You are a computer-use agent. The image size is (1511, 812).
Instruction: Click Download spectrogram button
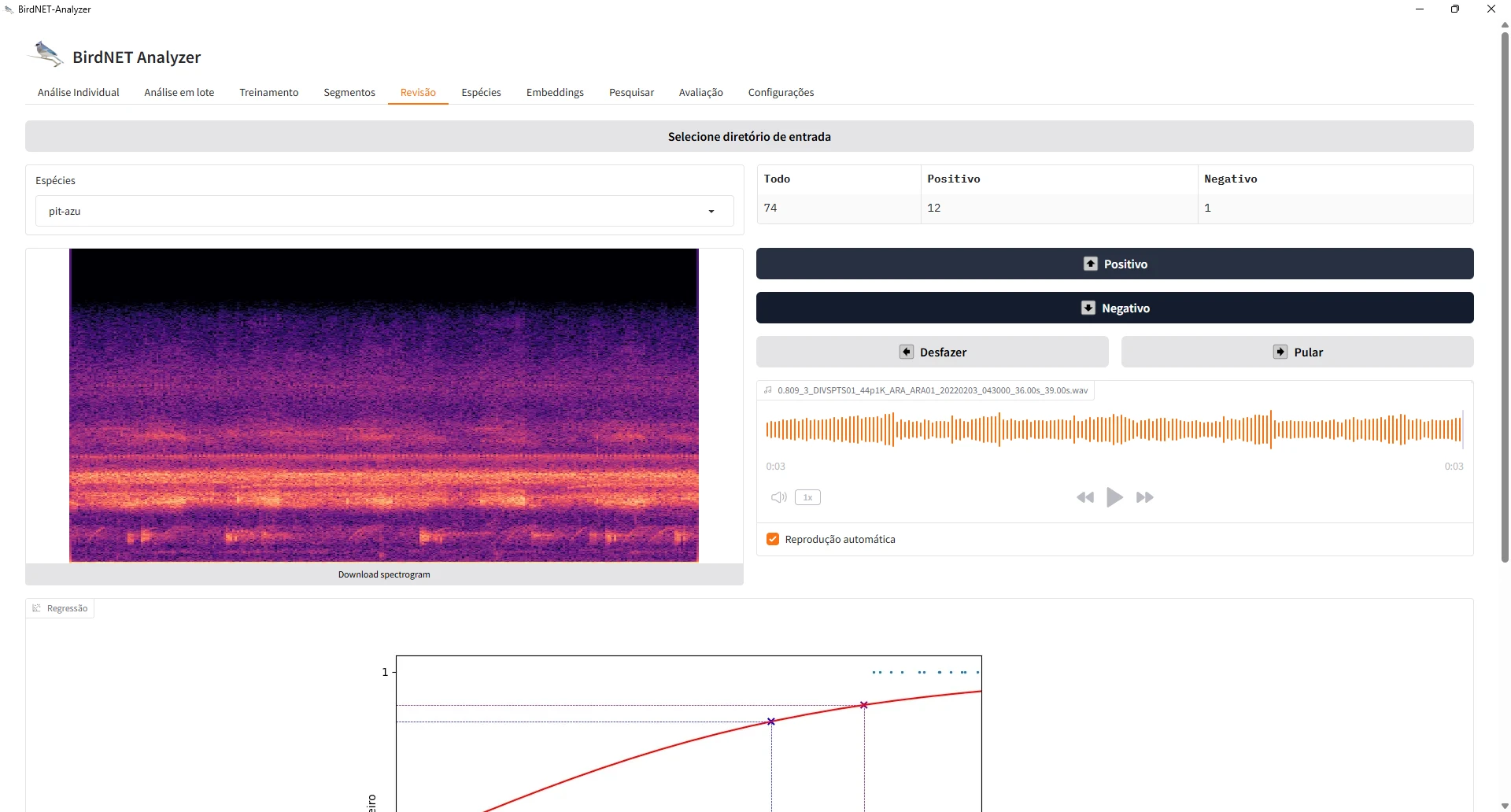(x=384, y=574)
